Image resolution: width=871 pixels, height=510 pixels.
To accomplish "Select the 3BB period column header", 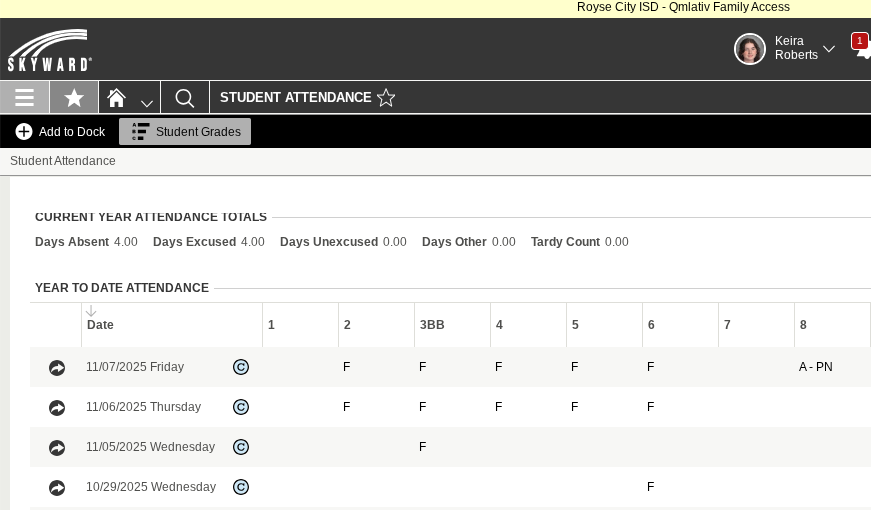I will 432,325.
